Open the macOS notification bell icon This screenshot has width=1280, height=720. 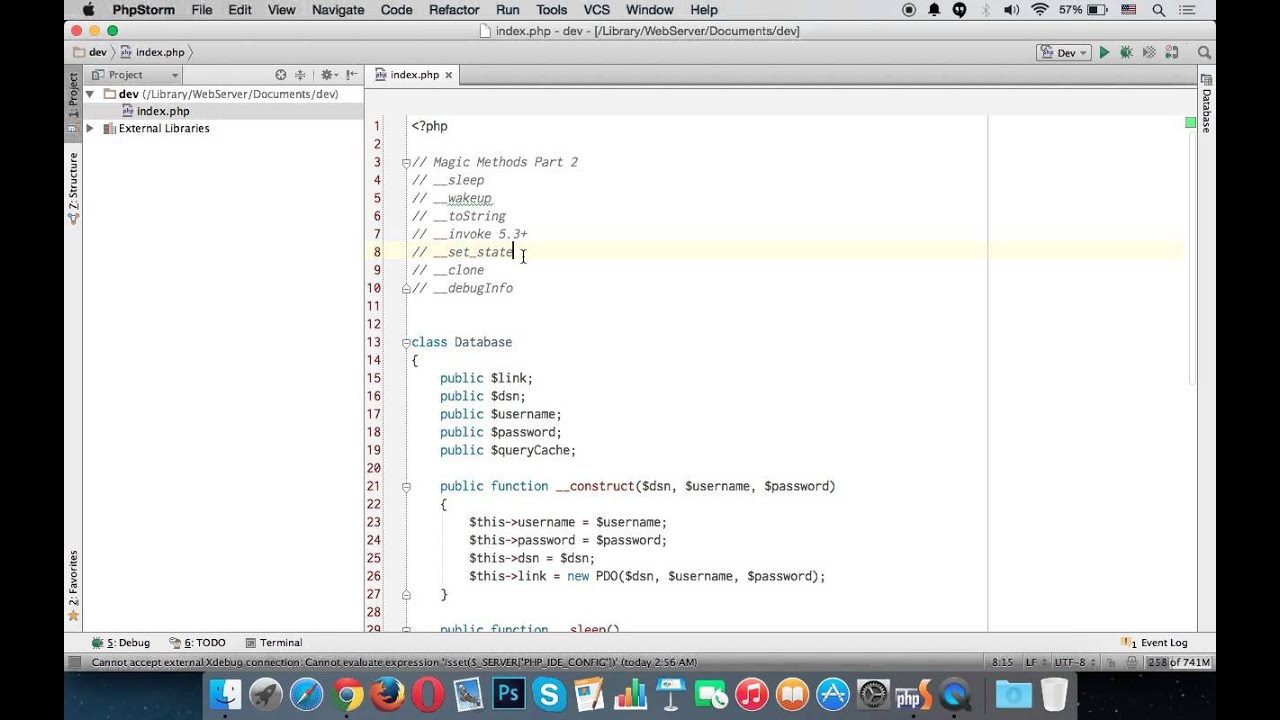click(x=934, y=10)
